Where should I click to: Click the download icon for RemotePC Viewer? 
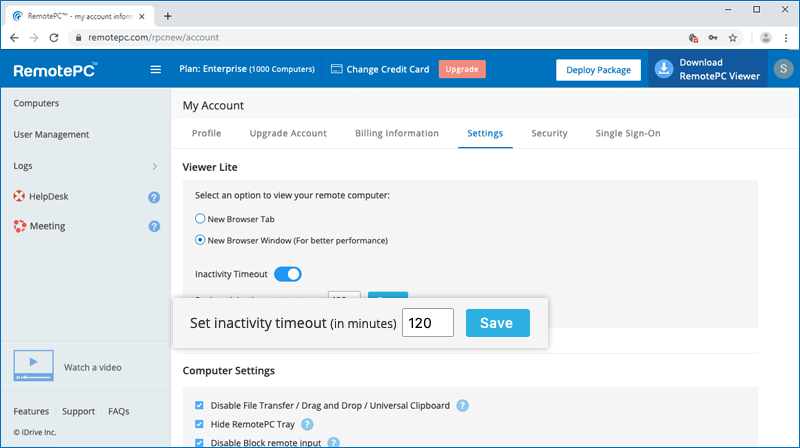[x=664, y=69]
